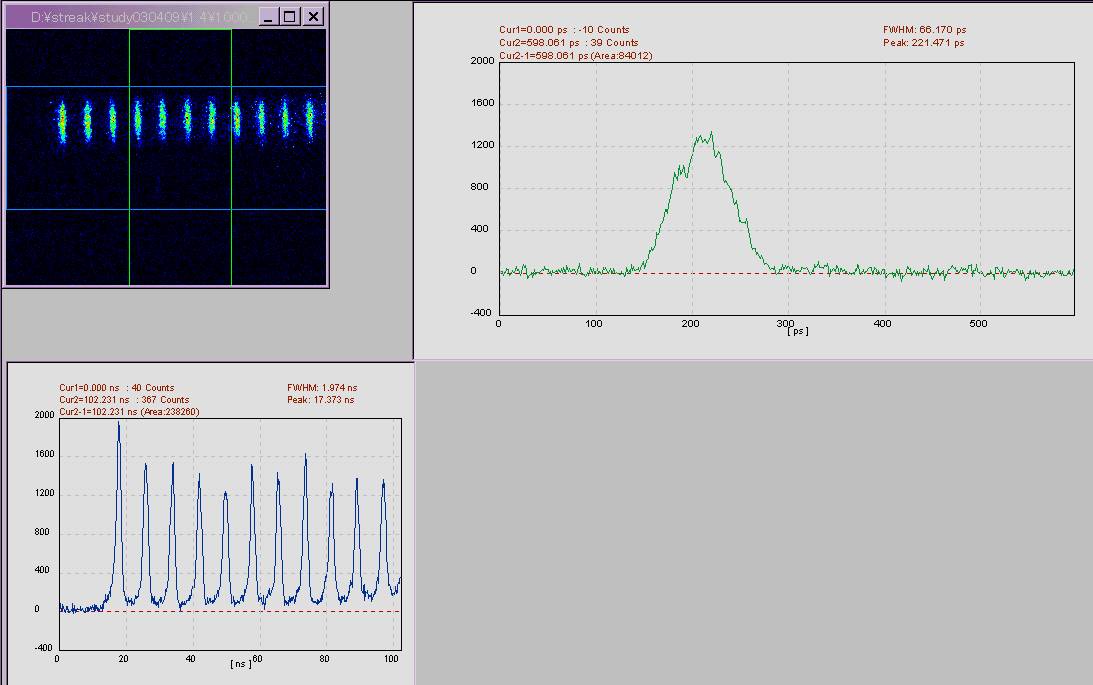Maximize the streak image window
Viewport: 1093px width, 685px height.
[290, 17]
